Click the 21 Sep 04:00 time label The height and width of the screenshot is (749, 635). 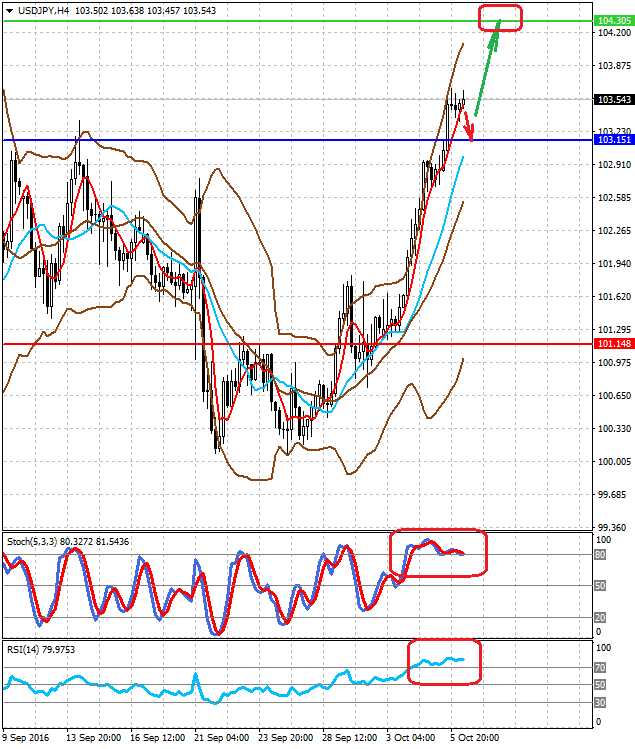pos(222,738)
